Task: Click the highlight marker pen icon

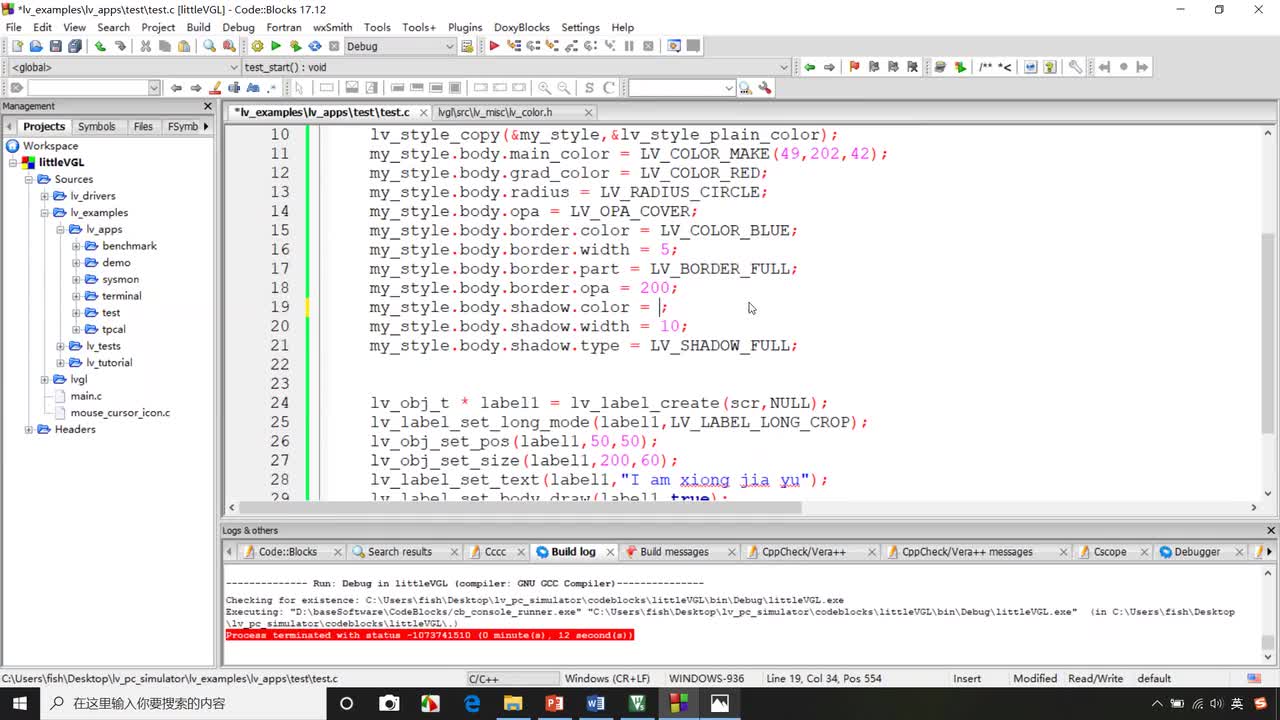Action: [x=213, y=88]
